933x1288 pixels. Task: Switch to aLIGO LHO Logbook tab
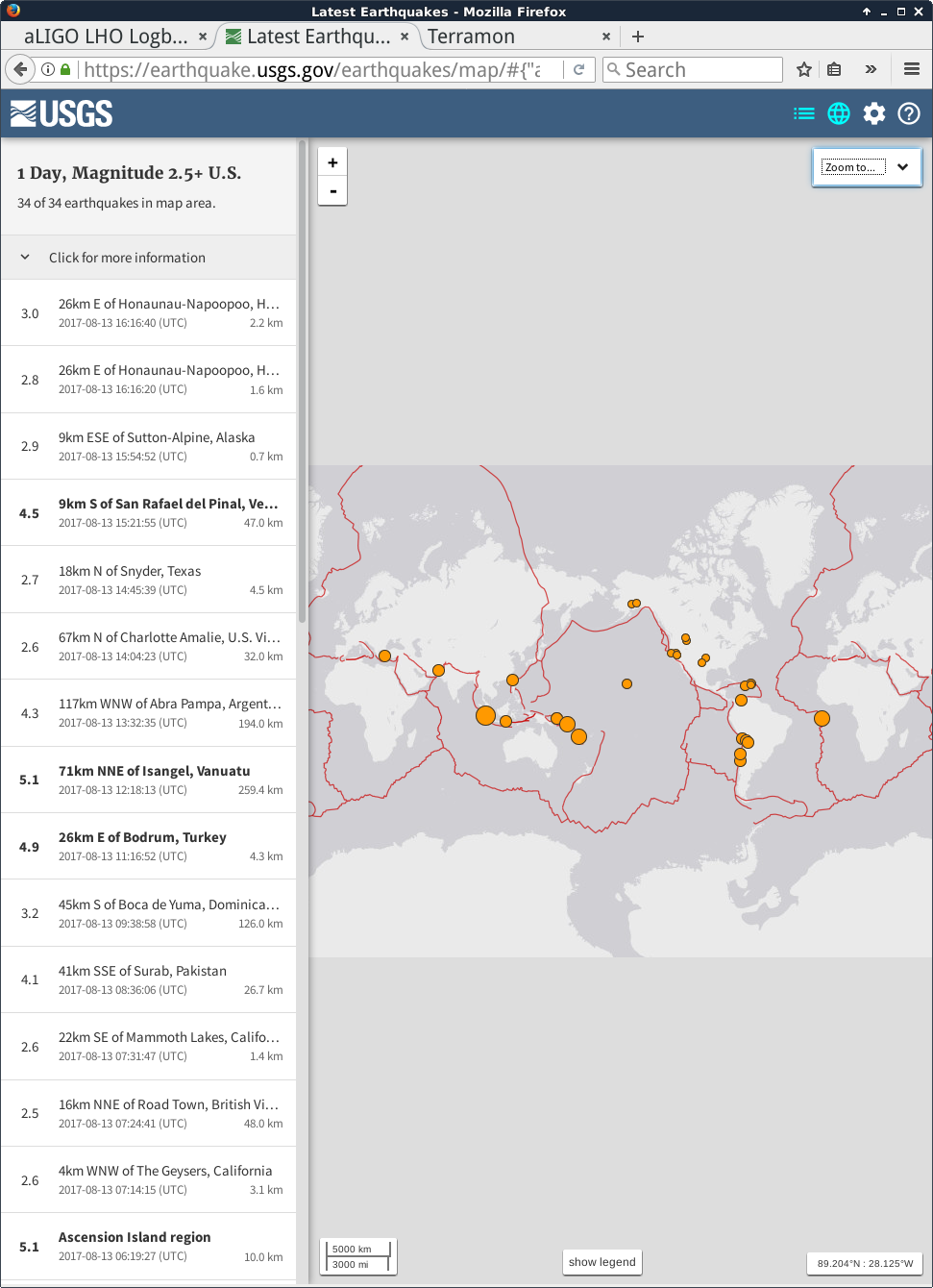106,37
